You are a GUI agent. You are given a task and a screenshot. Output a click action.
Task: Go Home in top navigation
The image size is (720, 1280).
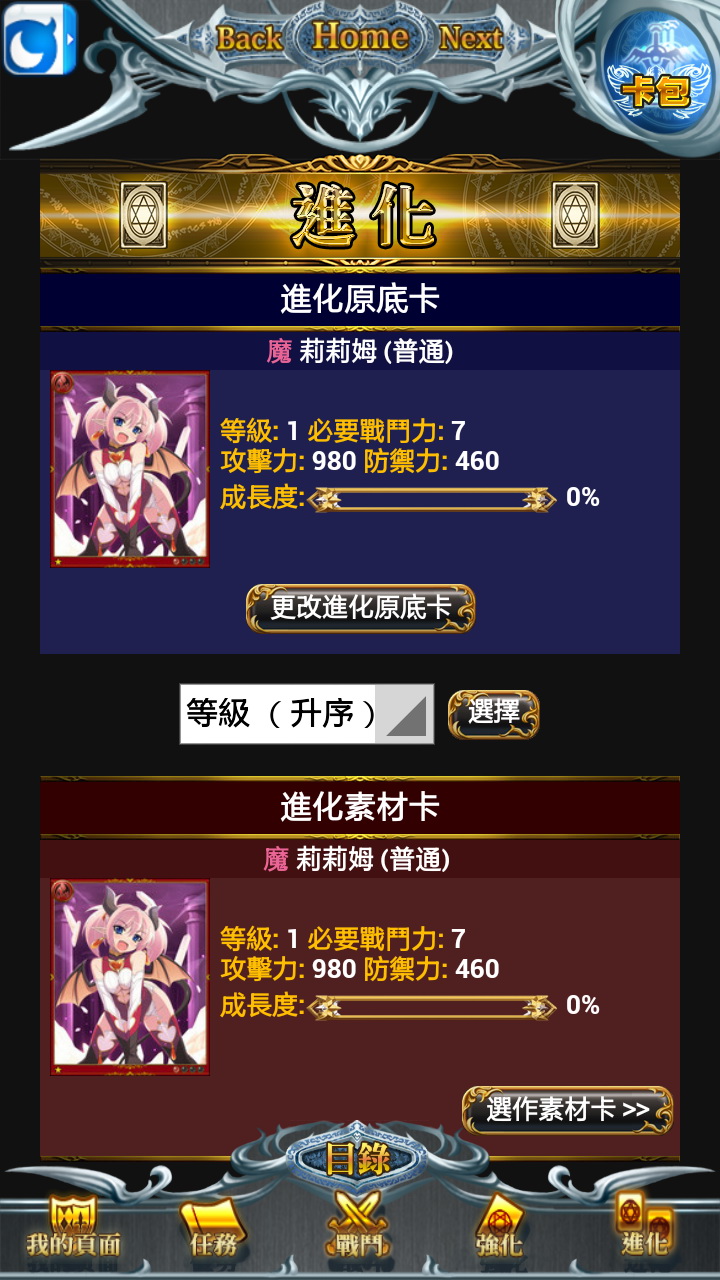[x=360, y=36]
